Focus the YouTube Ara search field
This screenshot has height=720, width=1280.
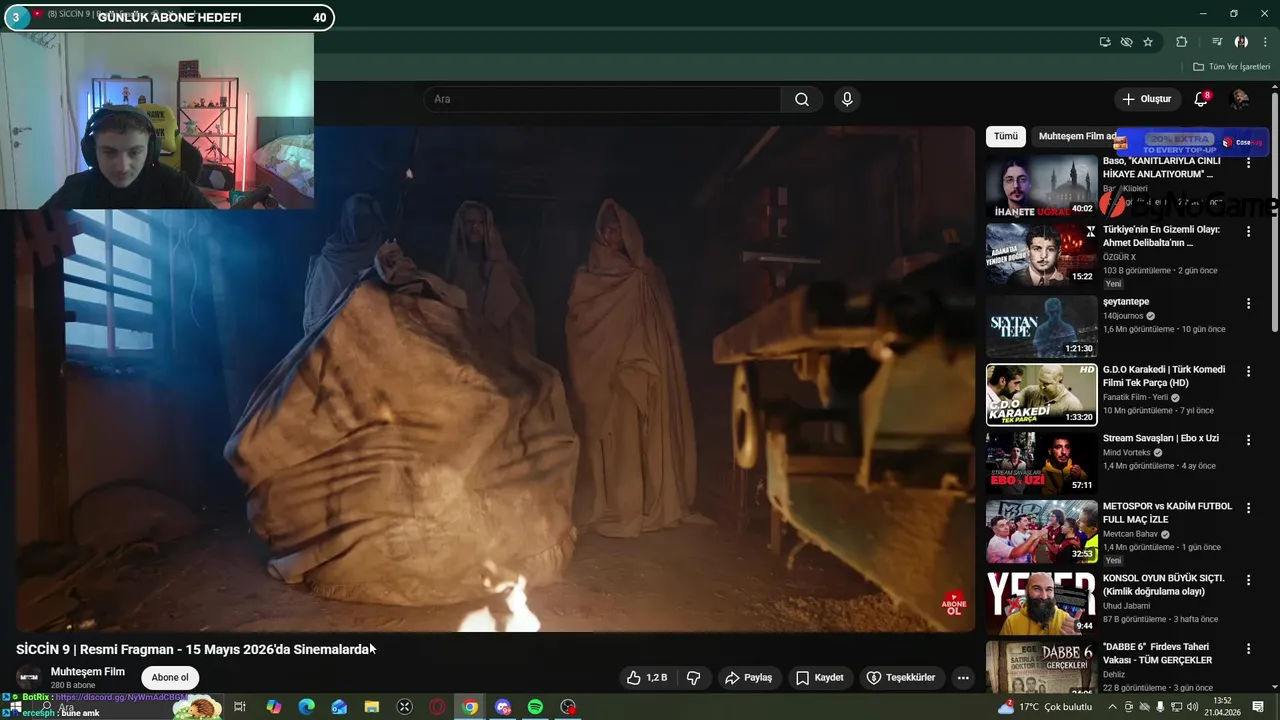[x=602, y=99]
